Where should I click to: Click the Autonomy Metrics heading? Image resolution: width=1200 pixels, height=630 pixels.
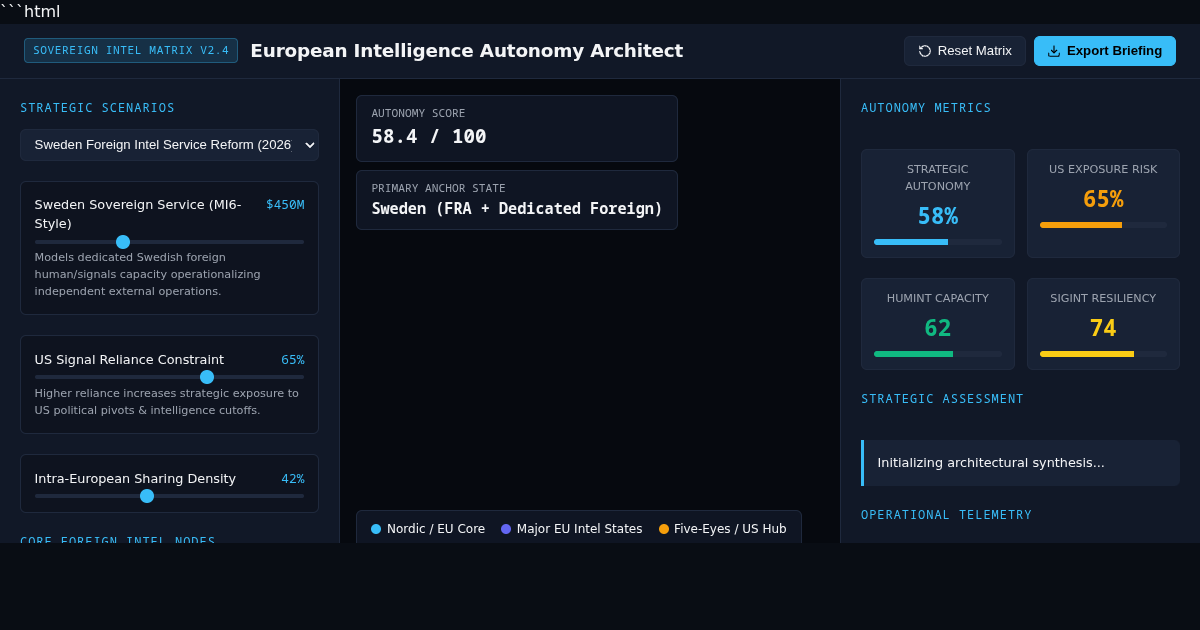(926, 108)
